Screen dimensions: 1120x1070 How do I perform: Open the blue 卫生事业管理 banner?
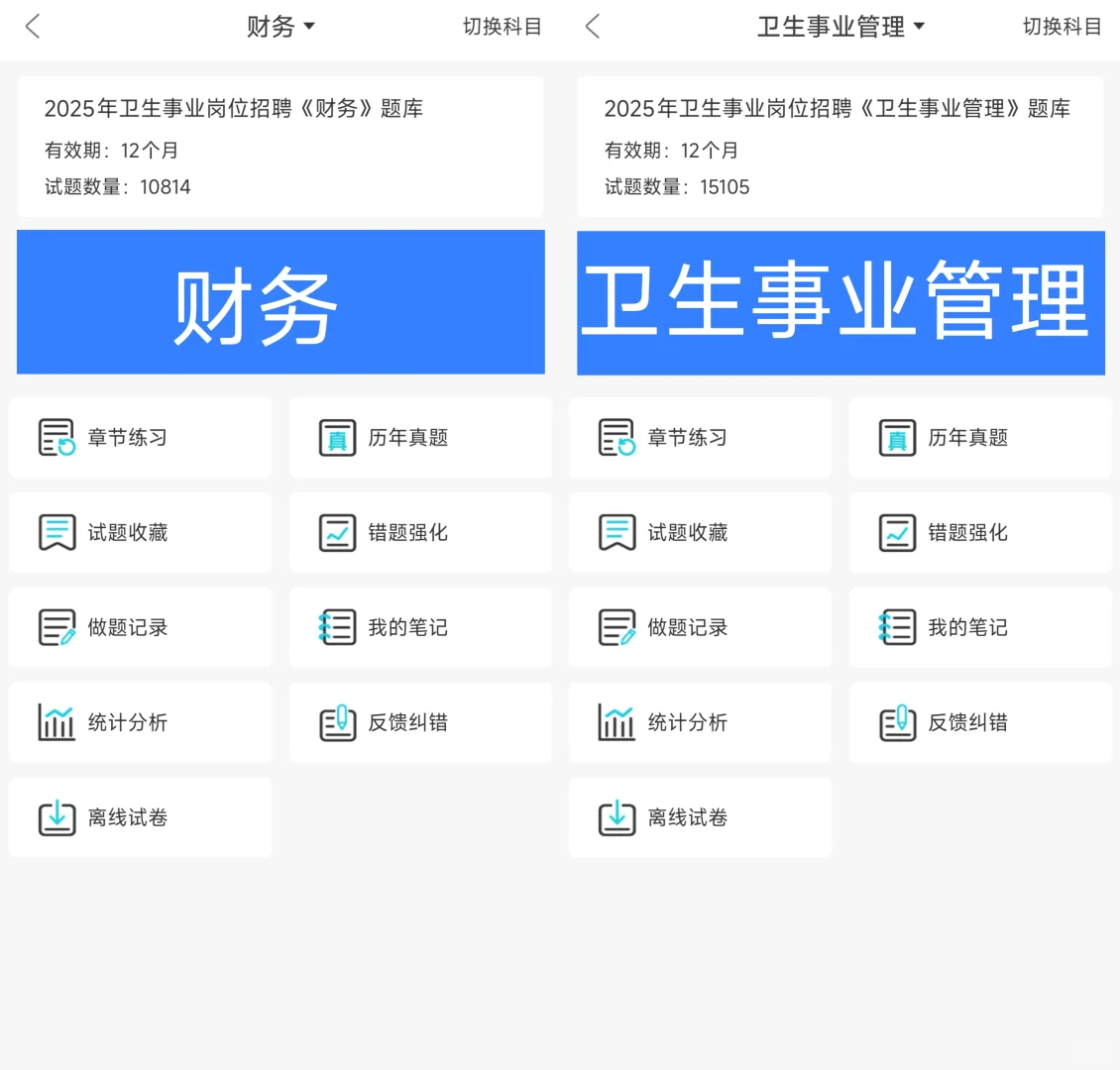pyautogui.click(x=840, y=302)
